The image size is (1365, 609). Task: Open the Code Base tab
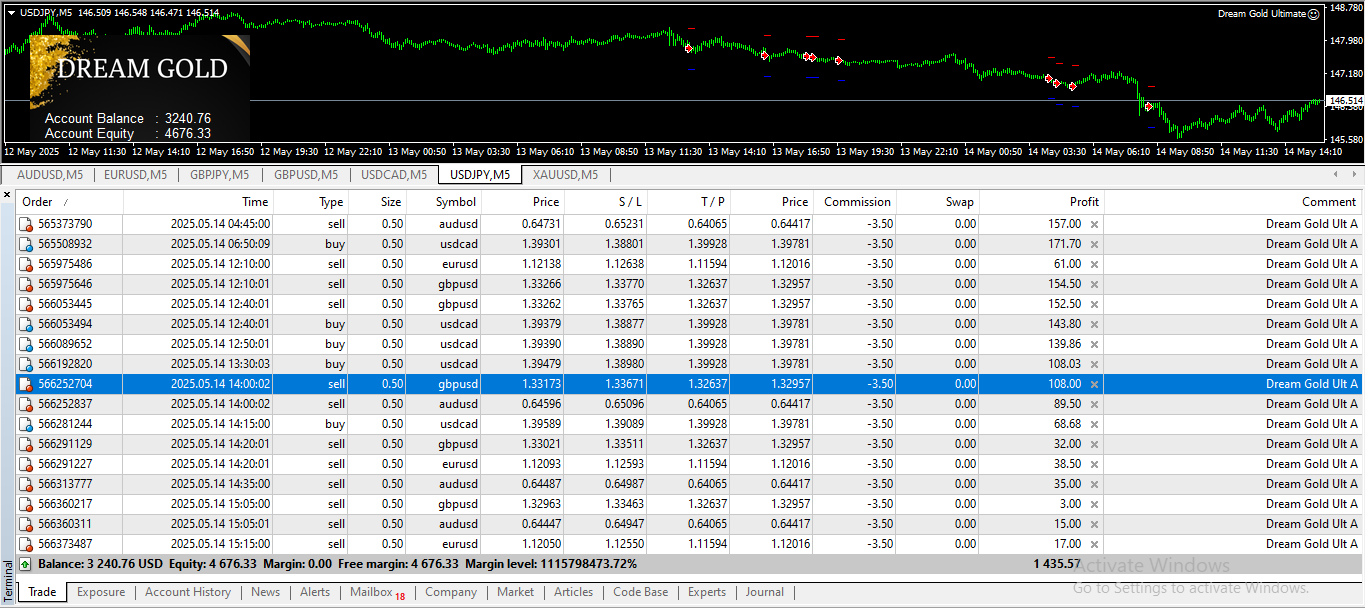(641, 592)
